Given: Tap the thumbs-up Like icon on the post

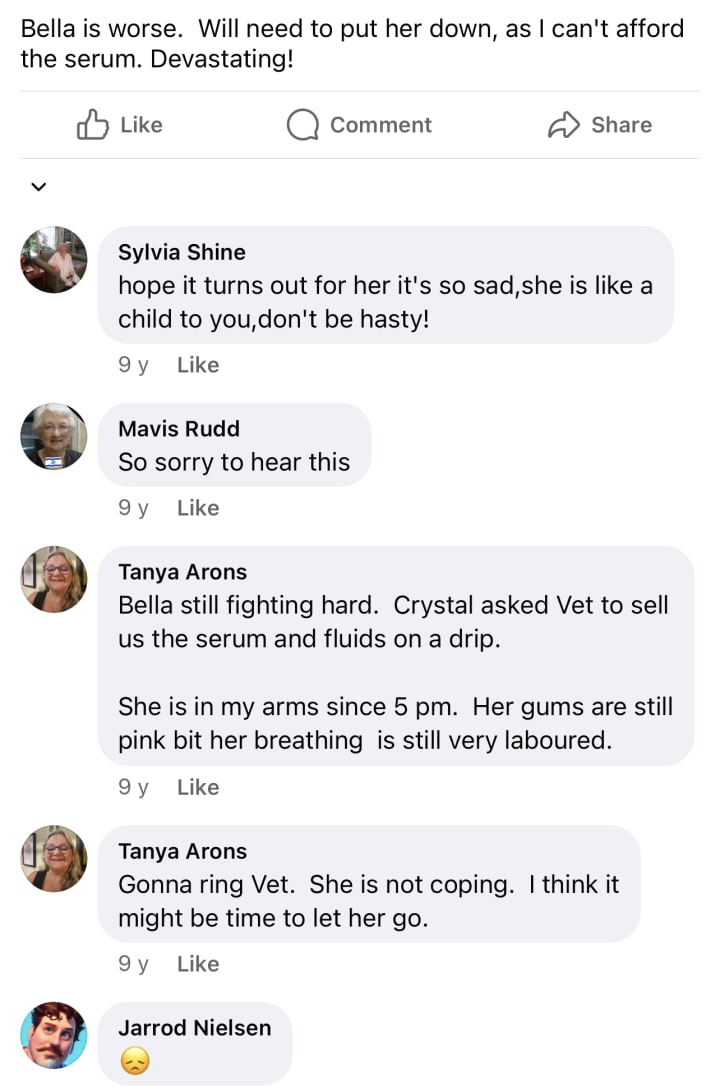Looking at the screenshot, I should click(x=93, y=125).
